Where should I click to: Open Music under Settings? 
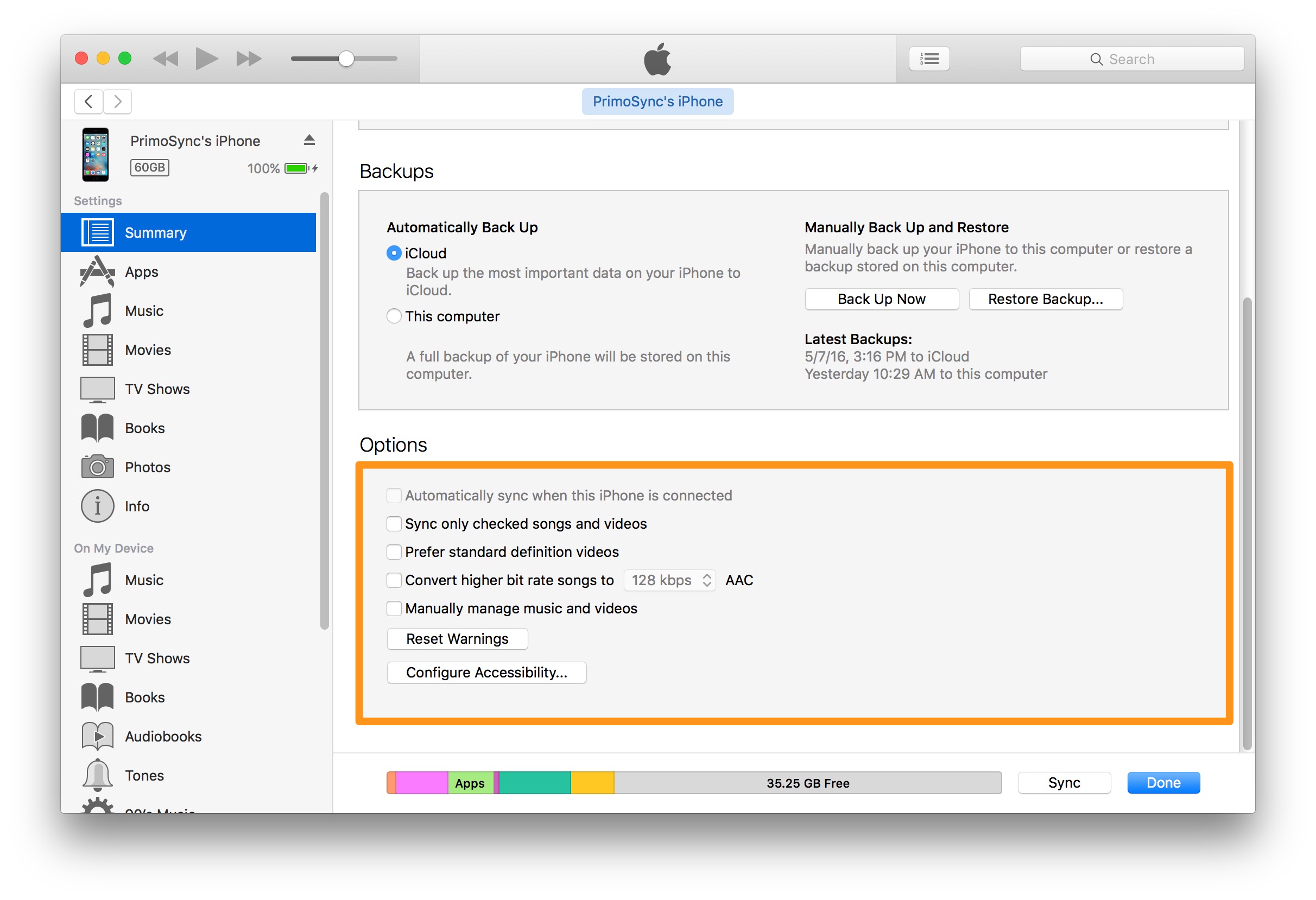point(188,310)
